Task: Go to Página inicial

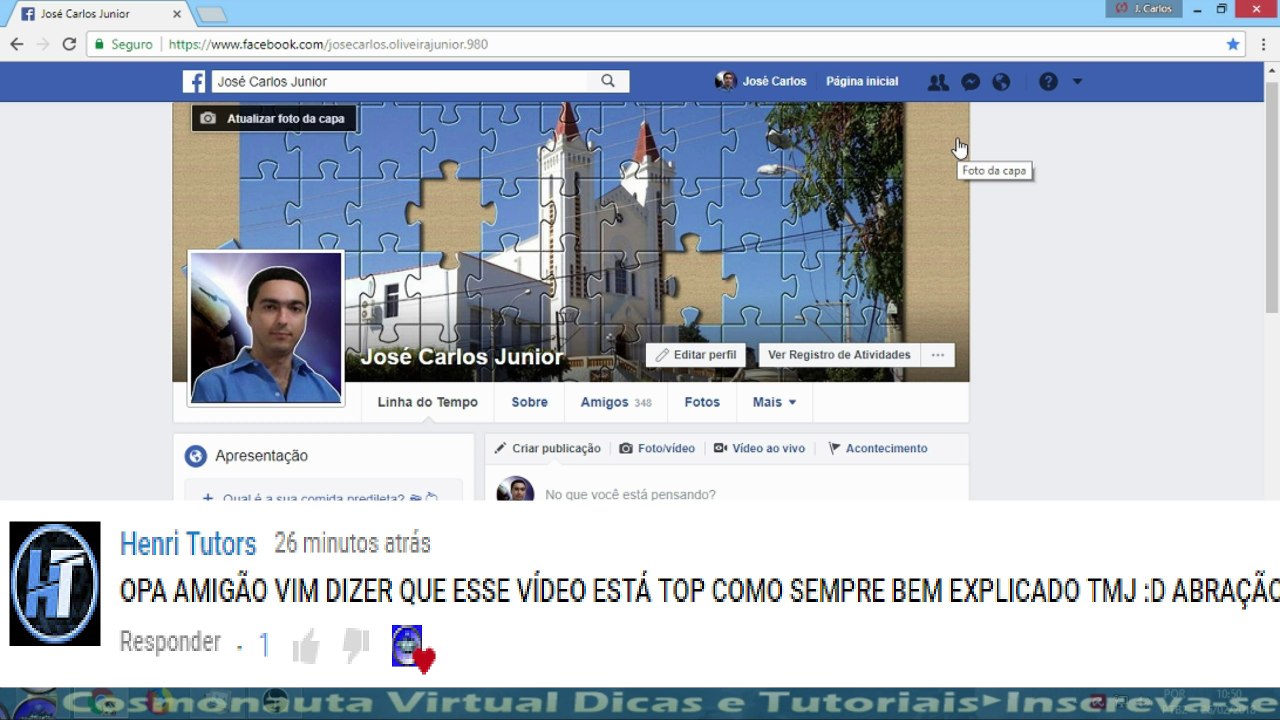Action: (862, 82)
